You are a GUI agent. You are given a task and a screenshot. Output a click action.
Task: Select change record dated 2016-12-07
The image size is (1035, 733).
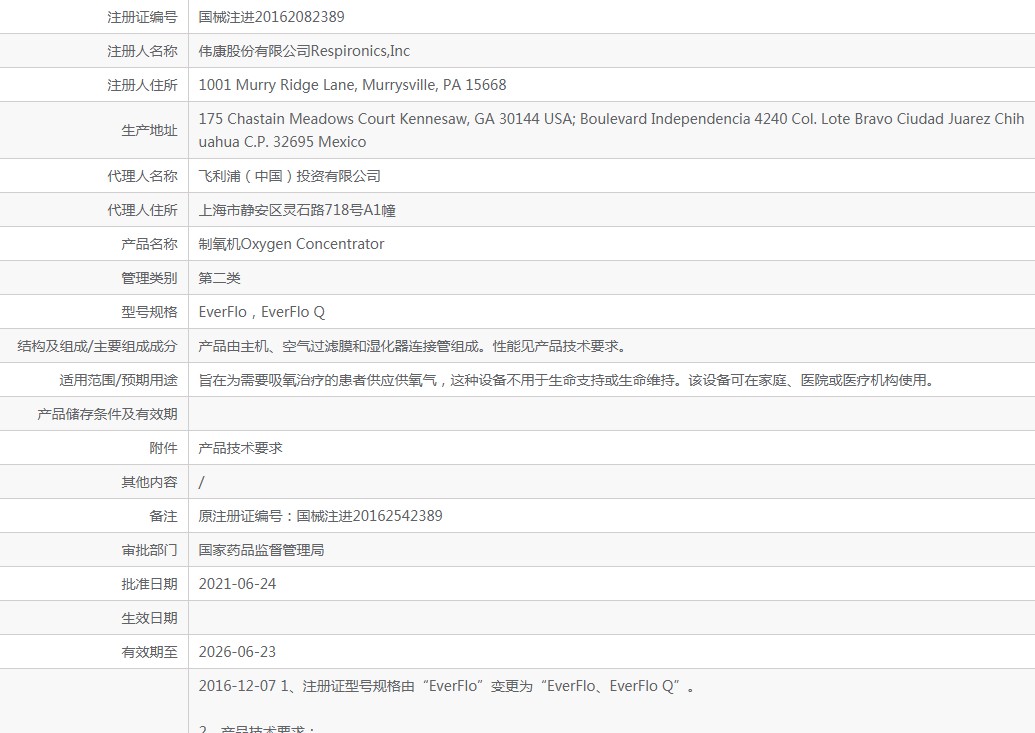[x=447, y=686]
